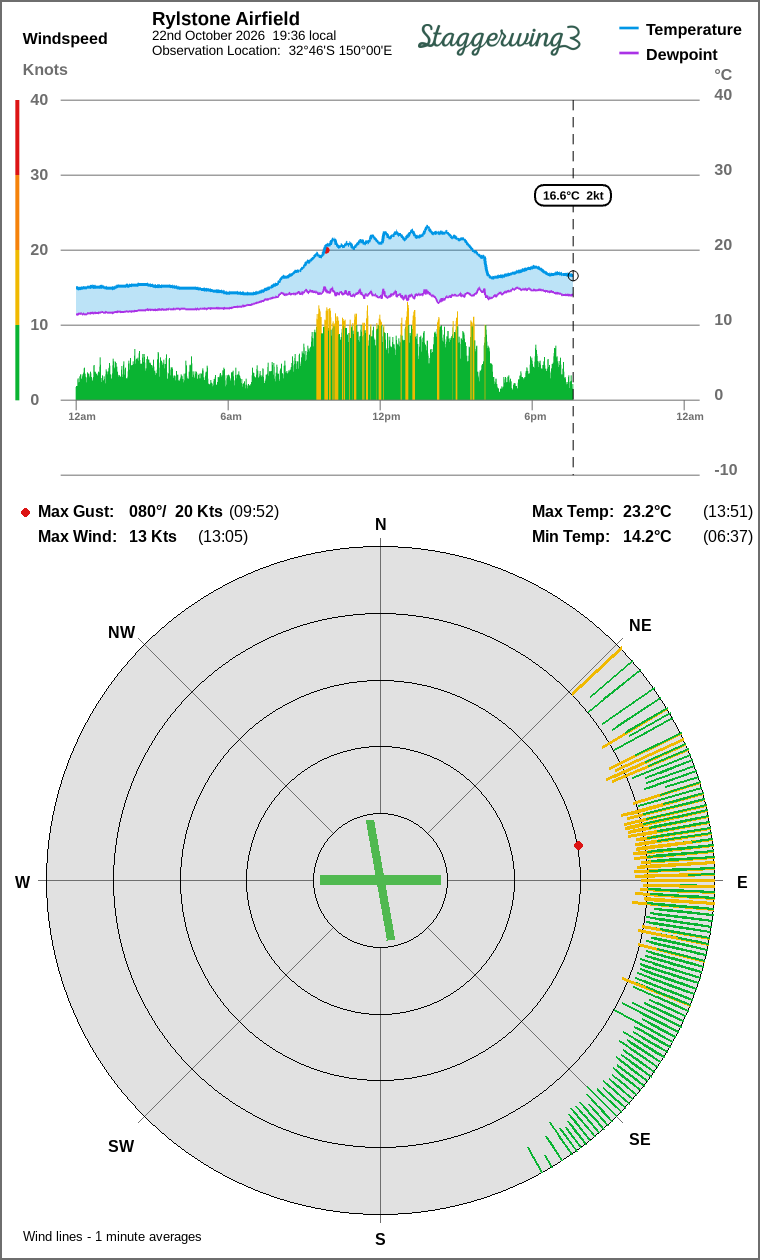Click the Observation Location coordinates
760x1260 pixels.
340,50
